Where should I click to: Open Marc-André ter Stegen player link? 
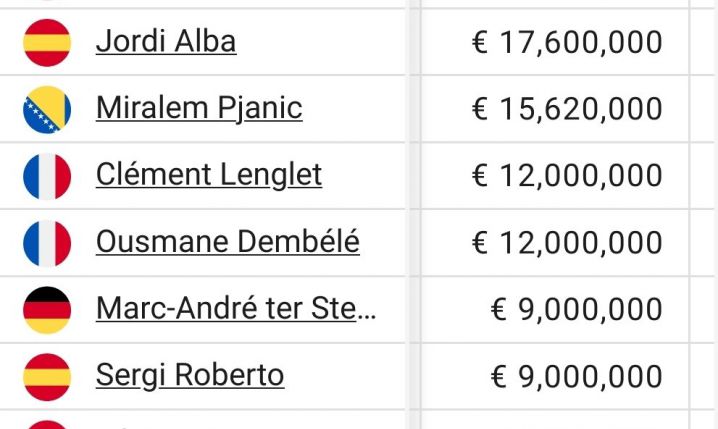click(236, 309)
